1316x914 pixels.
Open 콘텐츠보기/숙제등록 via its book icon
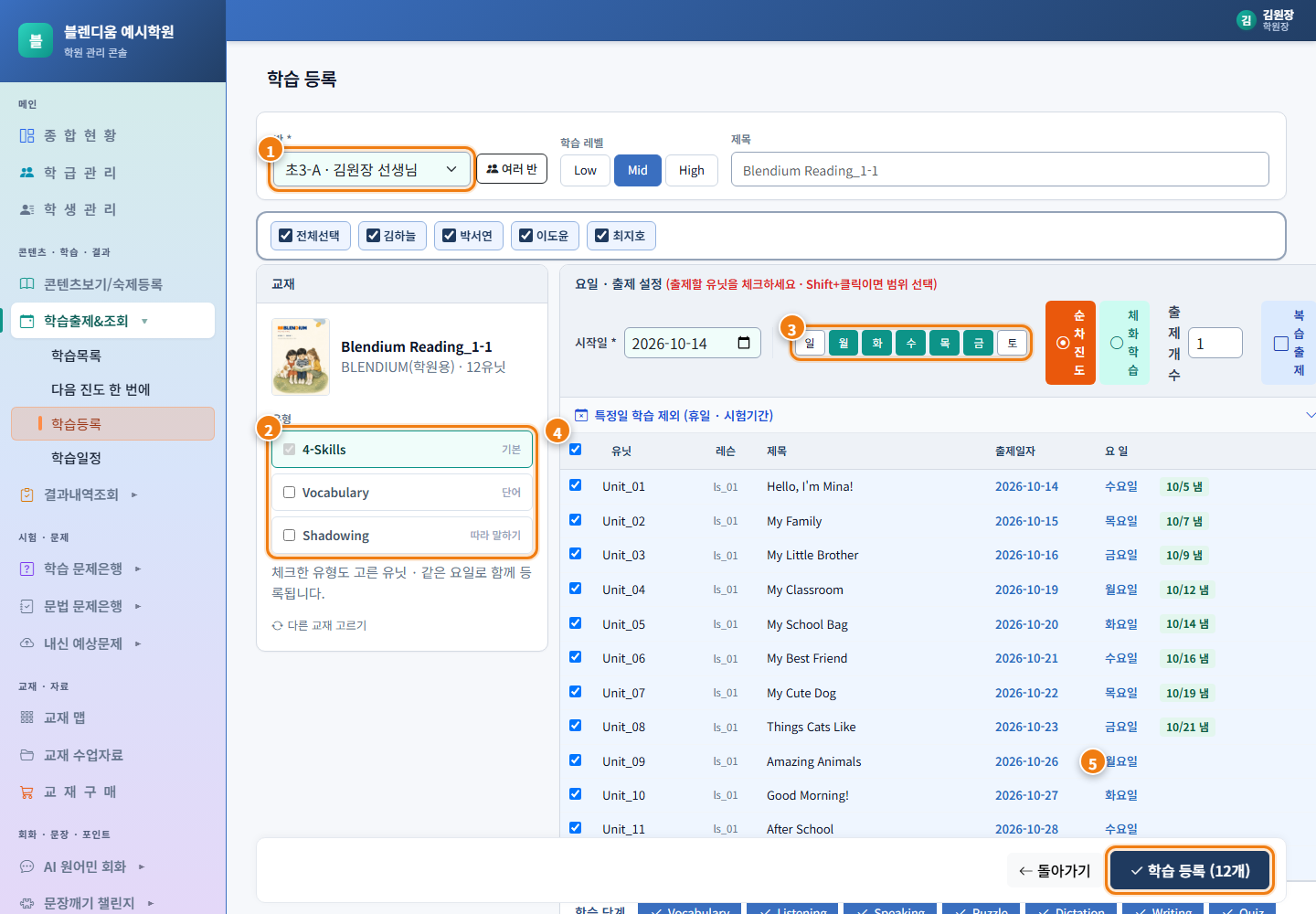(27, 284)
